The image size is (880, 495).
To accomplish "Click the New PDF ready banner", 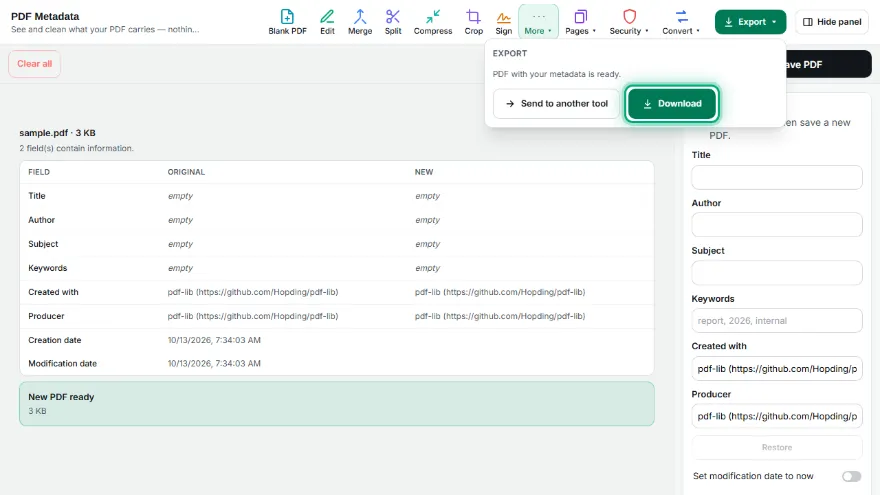I will [337, 404].
